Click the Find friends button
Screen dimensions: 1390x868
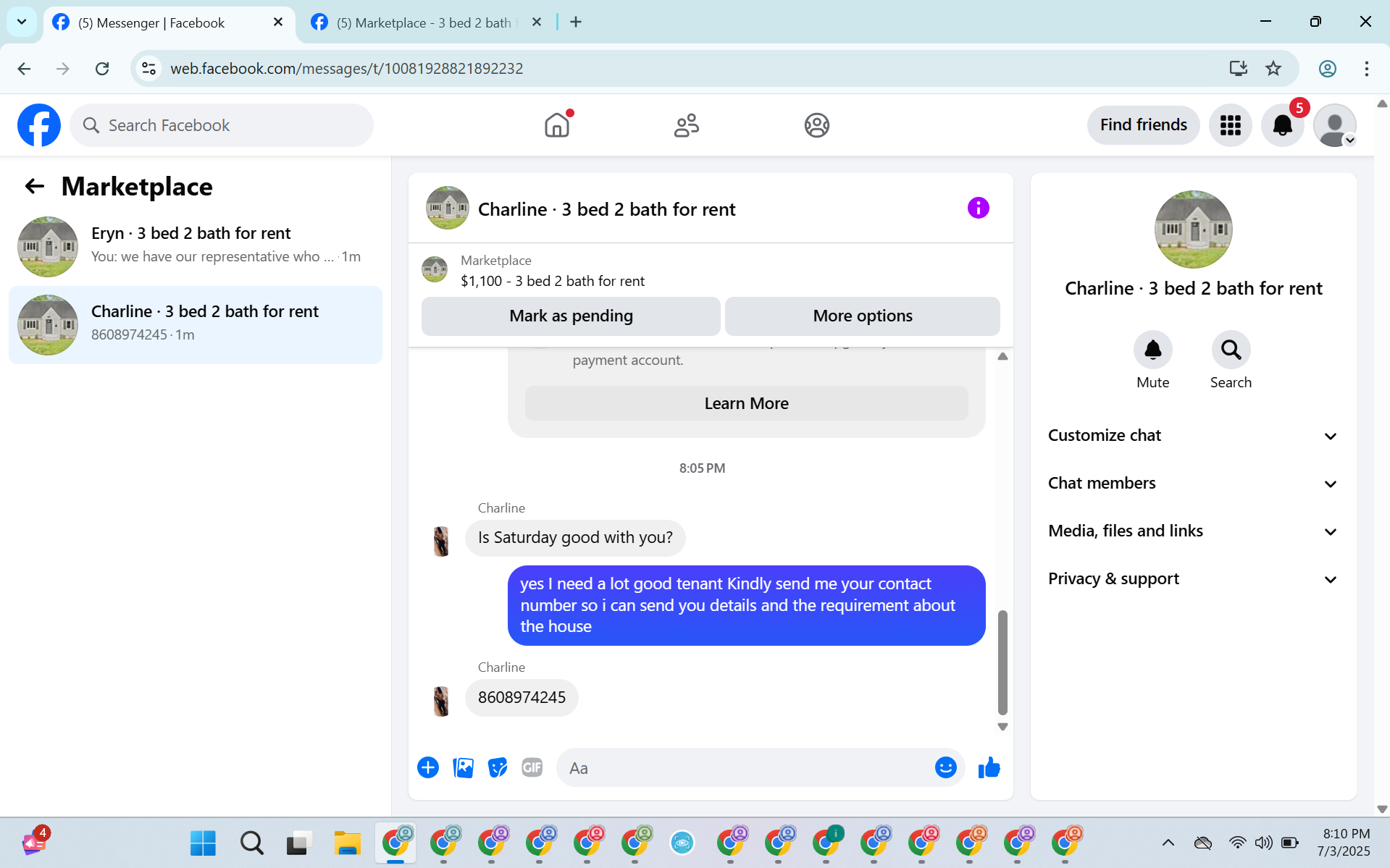pos(1143,125)
